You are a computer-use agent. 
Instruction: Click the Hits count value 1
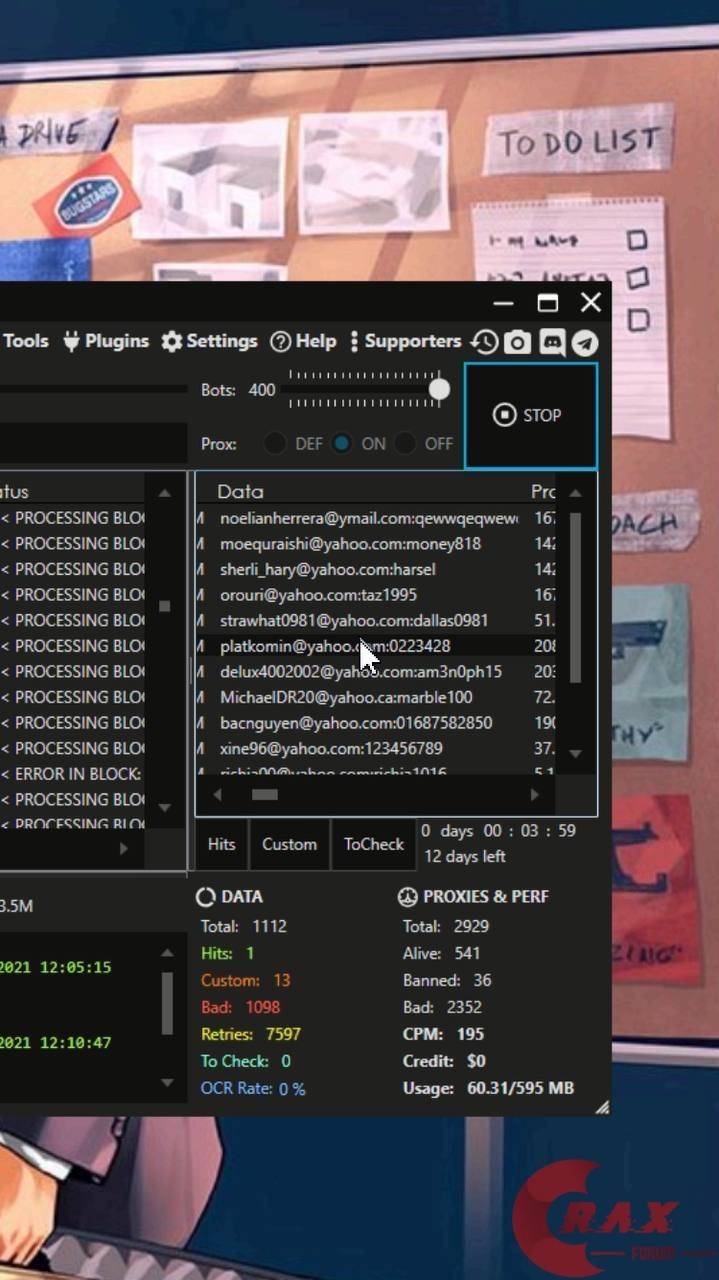click(x=250, y=953)
